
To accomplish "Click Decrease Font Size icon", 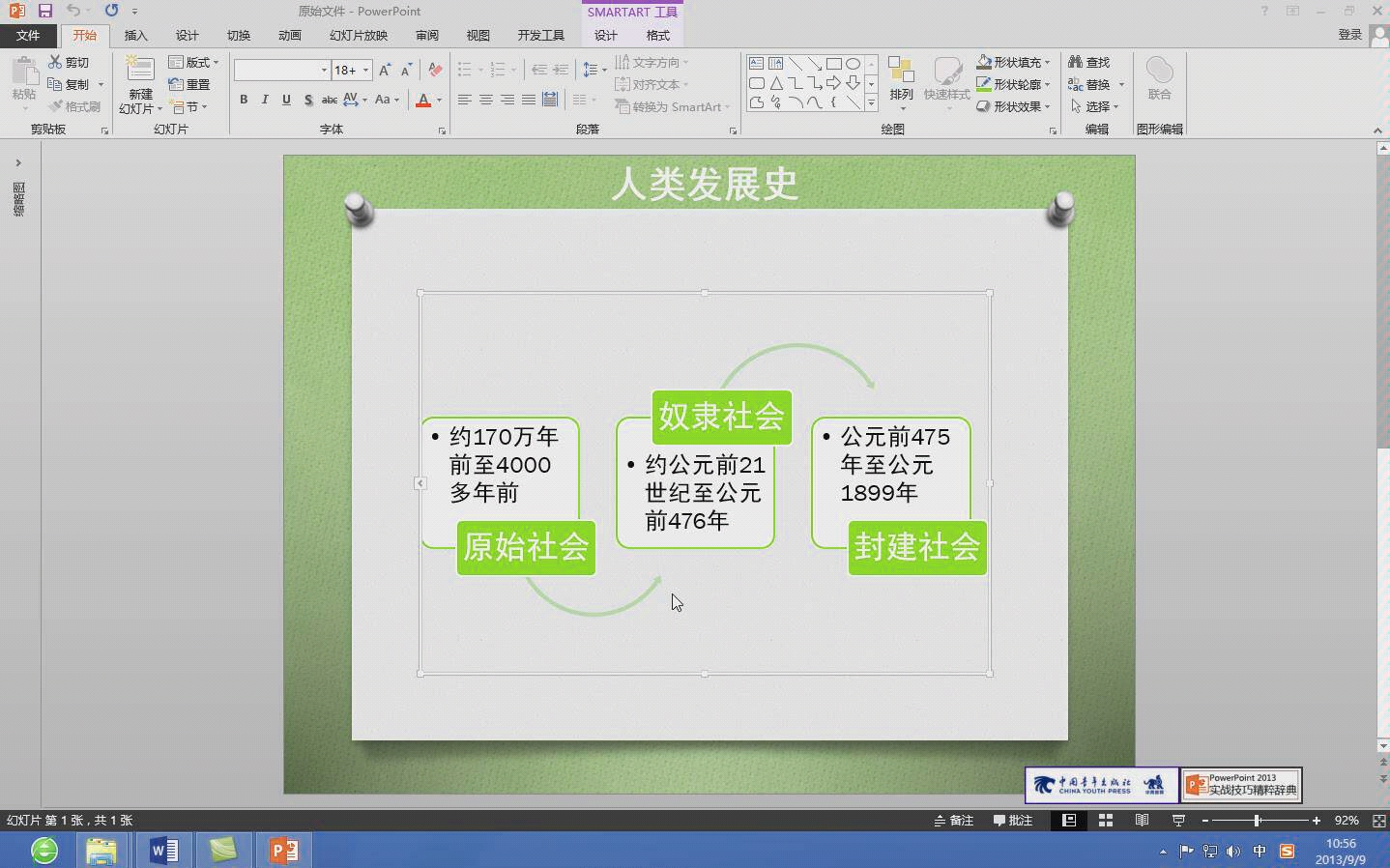I will 406,70.
